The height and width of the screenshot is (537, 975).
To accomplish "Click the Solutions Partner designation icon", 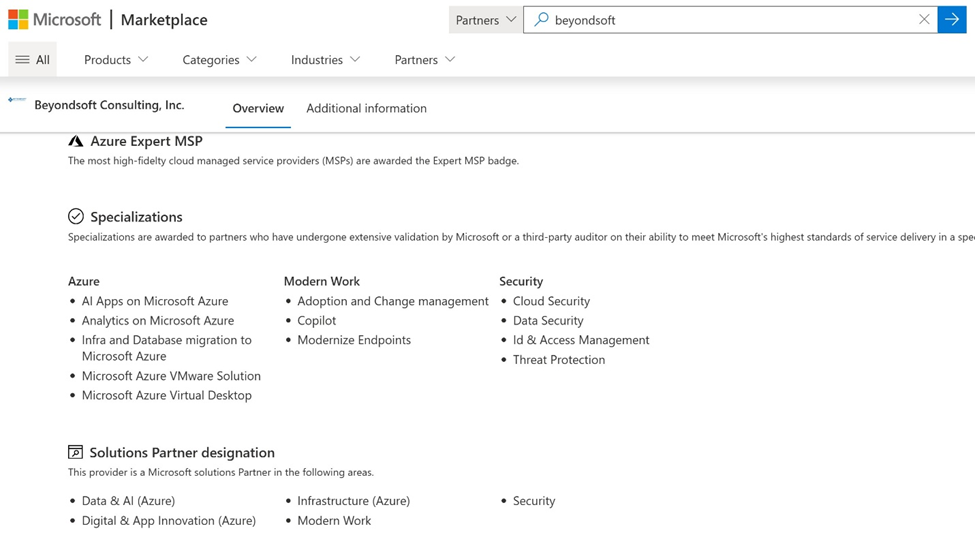I will point(76,452).
